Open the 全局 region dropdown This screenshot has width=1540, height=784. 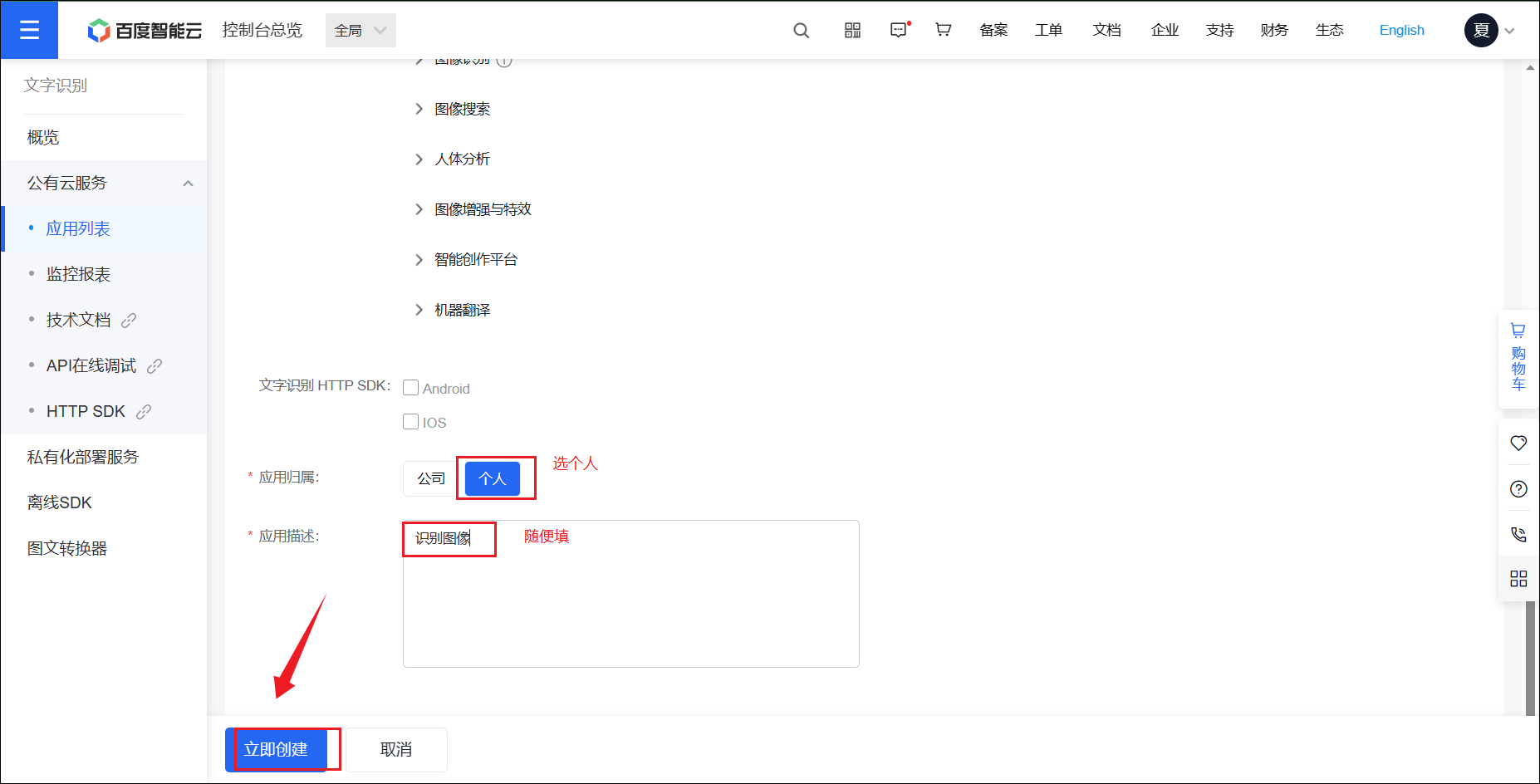pos(360,31)
